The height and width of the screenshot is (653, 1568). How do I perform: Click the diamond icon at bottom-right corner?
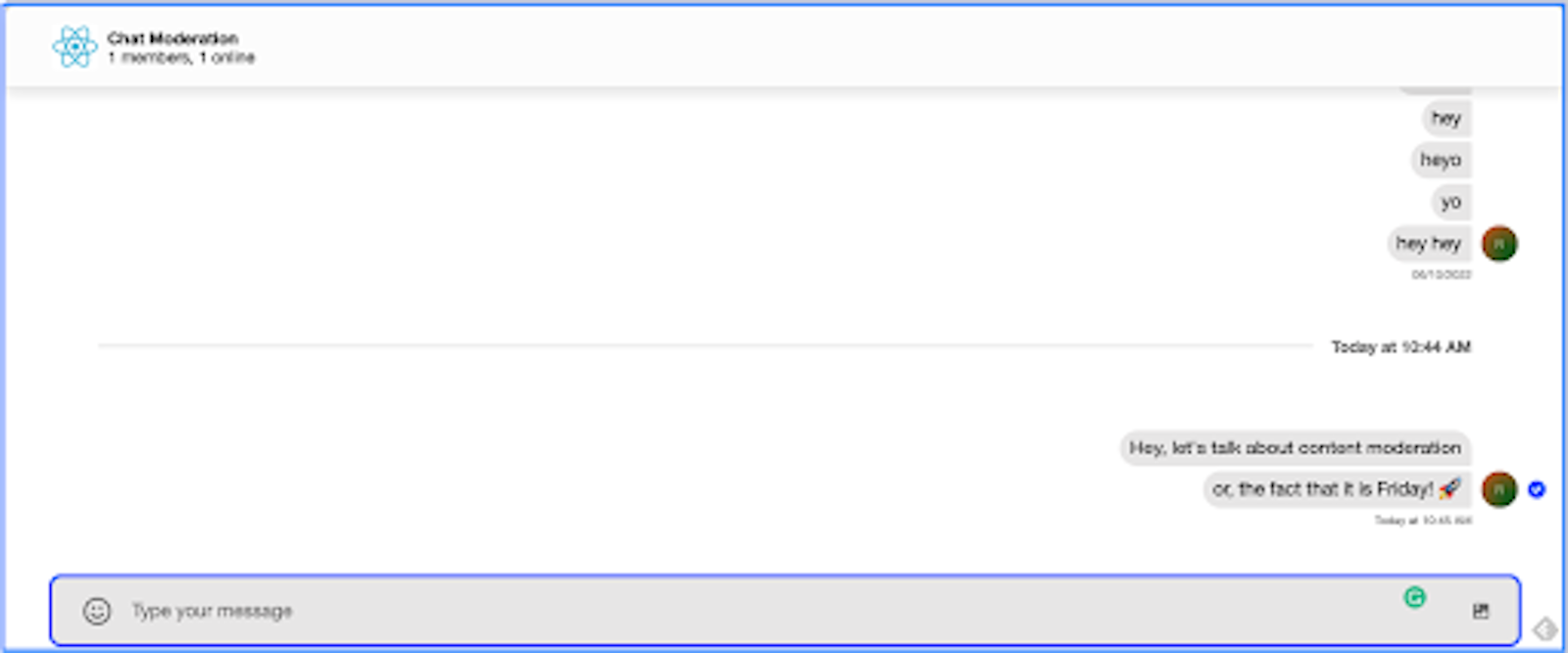click(x=1545, y=628)
